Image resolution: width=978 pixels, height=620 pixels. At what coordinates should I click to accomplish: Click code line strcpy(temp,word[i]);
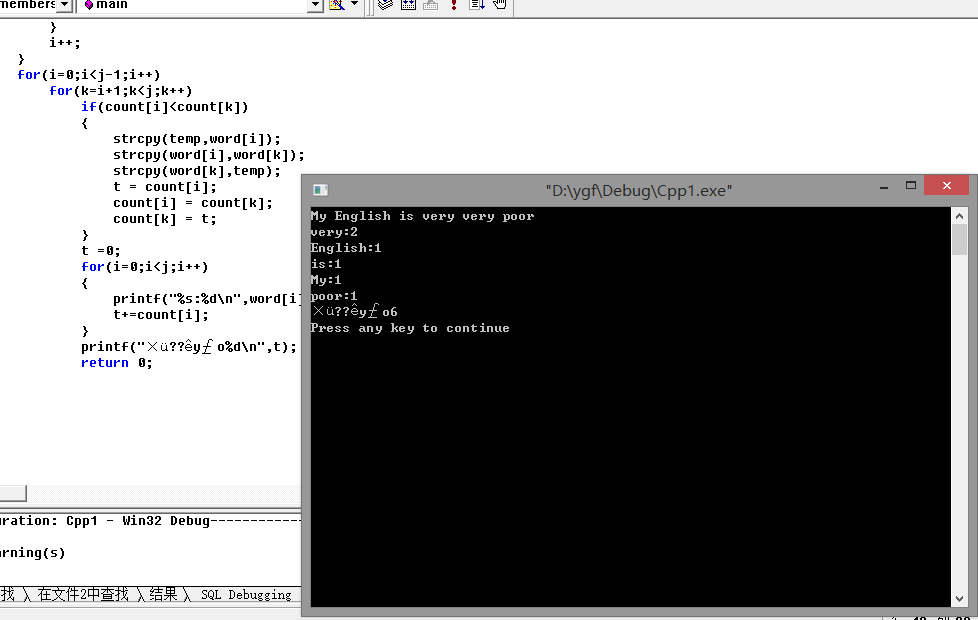tap(196, 139)
